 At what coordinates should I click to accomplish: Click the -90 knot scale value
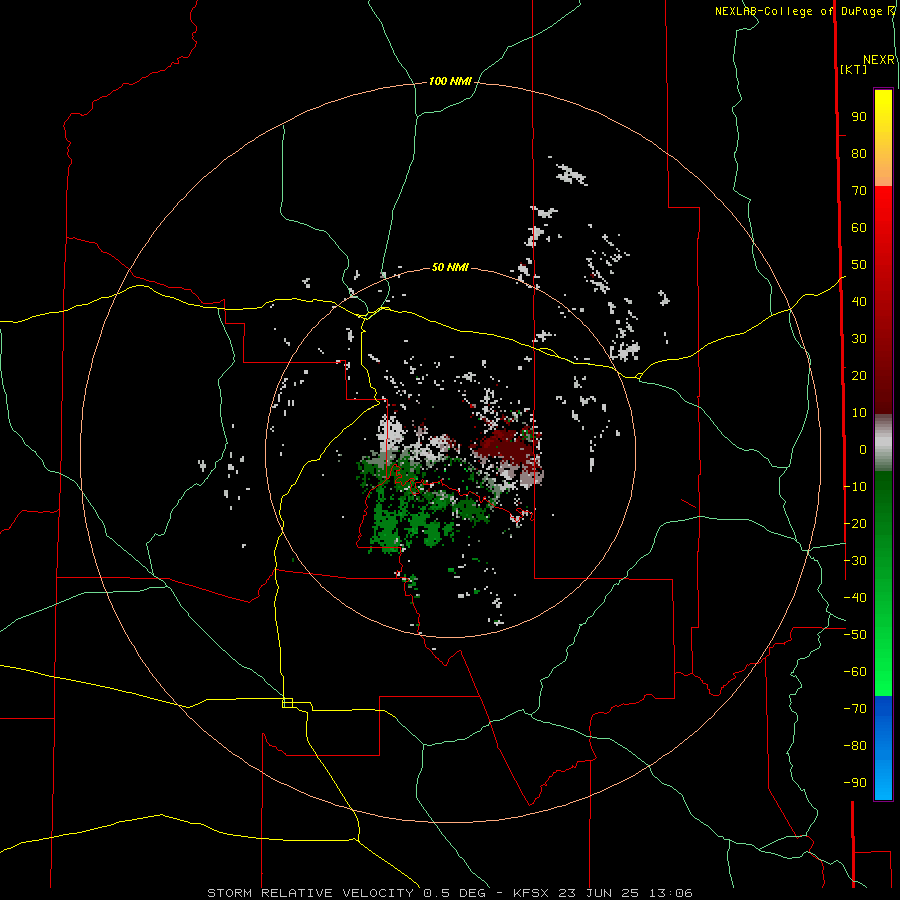click(x=855, y=783)
